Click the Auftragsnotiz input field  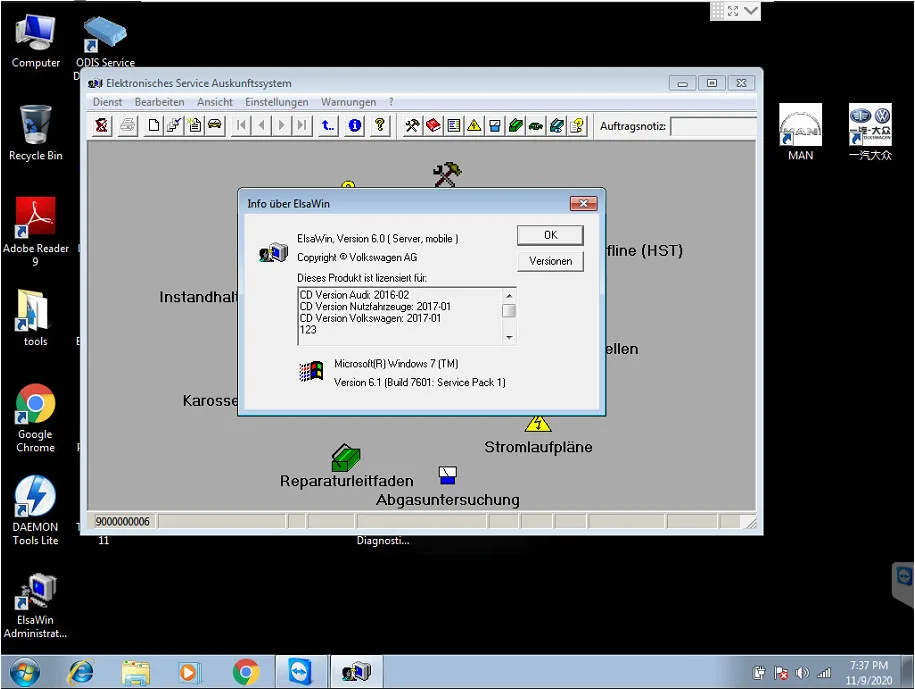pos(713,126)
